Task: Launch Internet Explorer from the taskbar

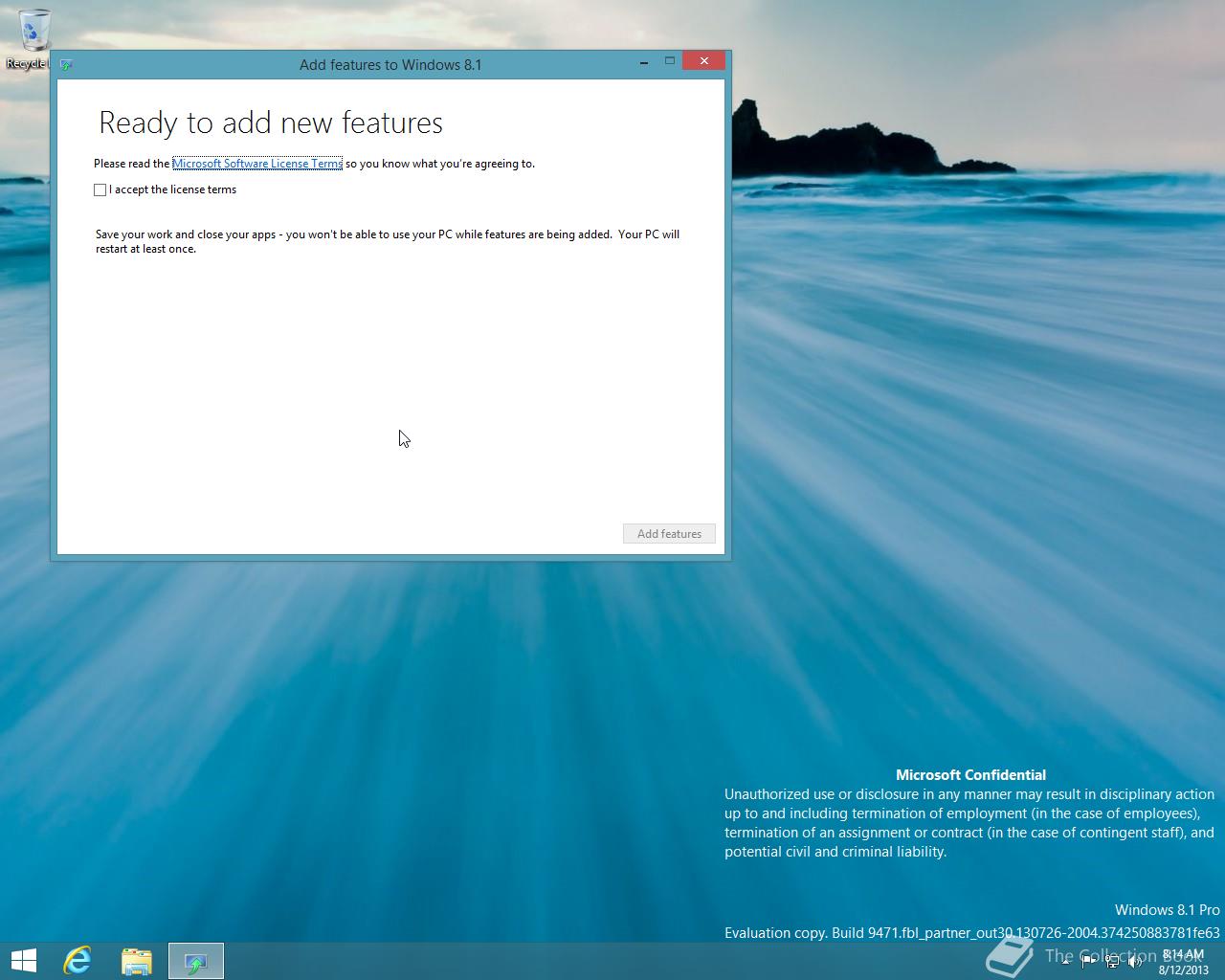Action: (x=78, y=961)
